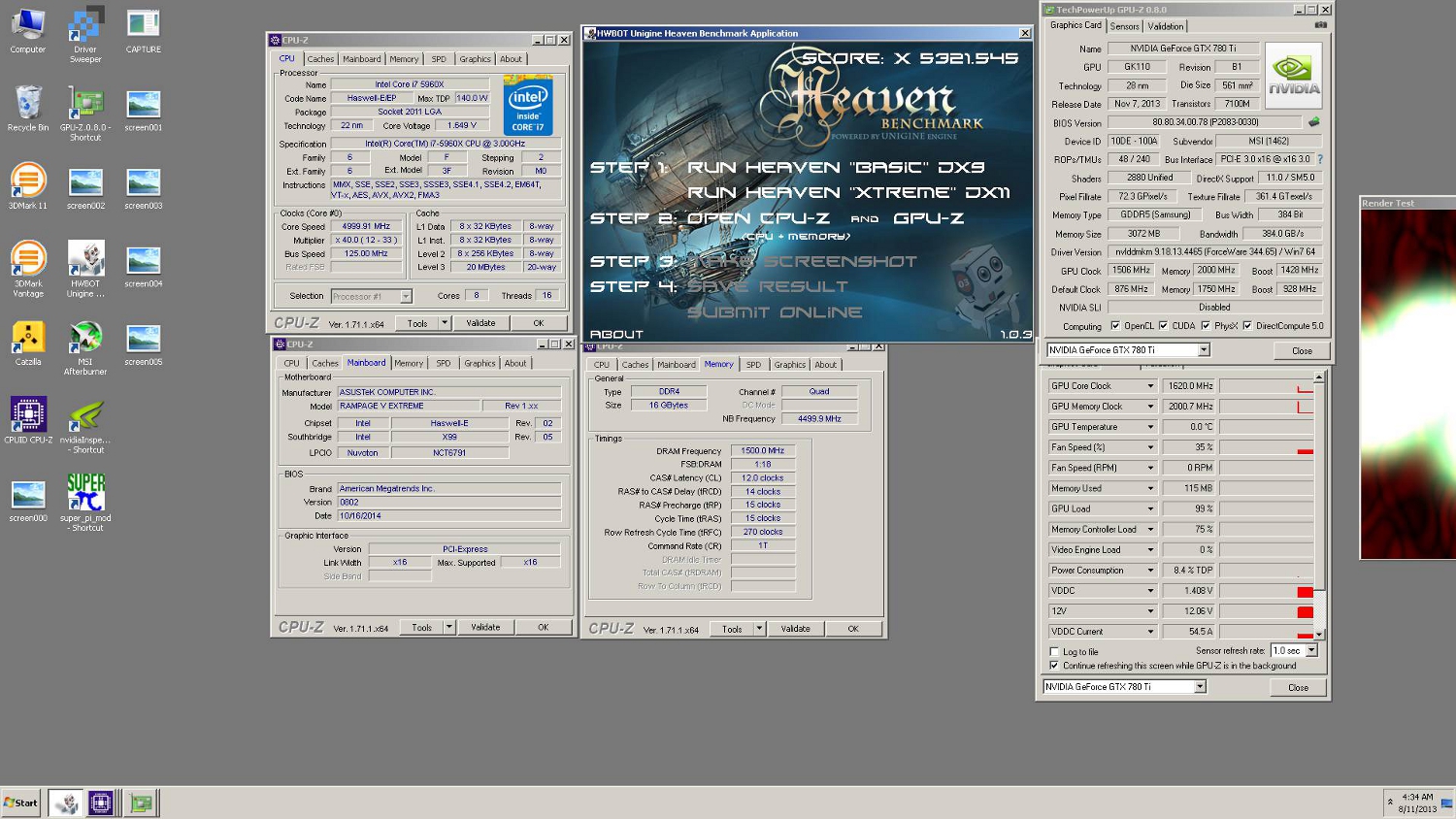
Task: Open the screen004 desktop file
Action: click(143, 264)
